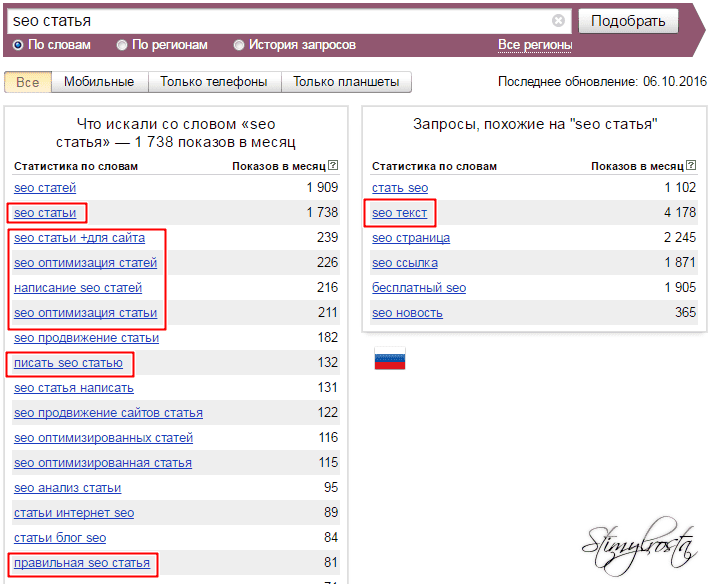Select the По регионам radio button

click(x=122, y=45)
